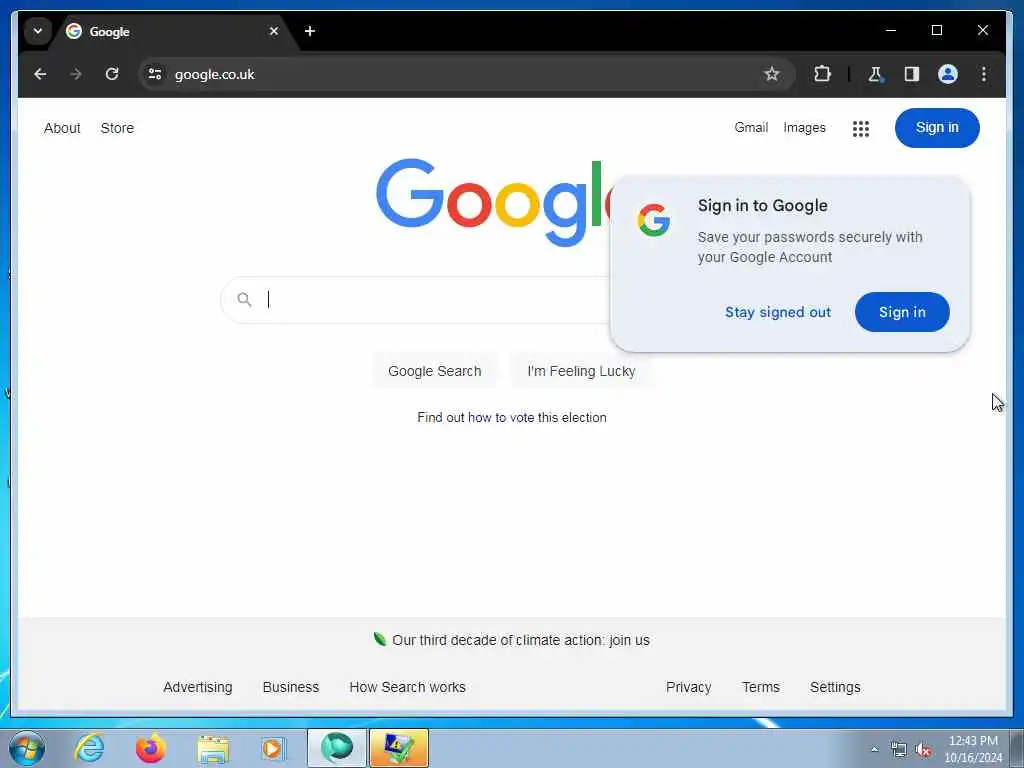Screen dimensions: 1024x768
Task: Open Chrome's three-dot menu
Action: click(984, 74)
